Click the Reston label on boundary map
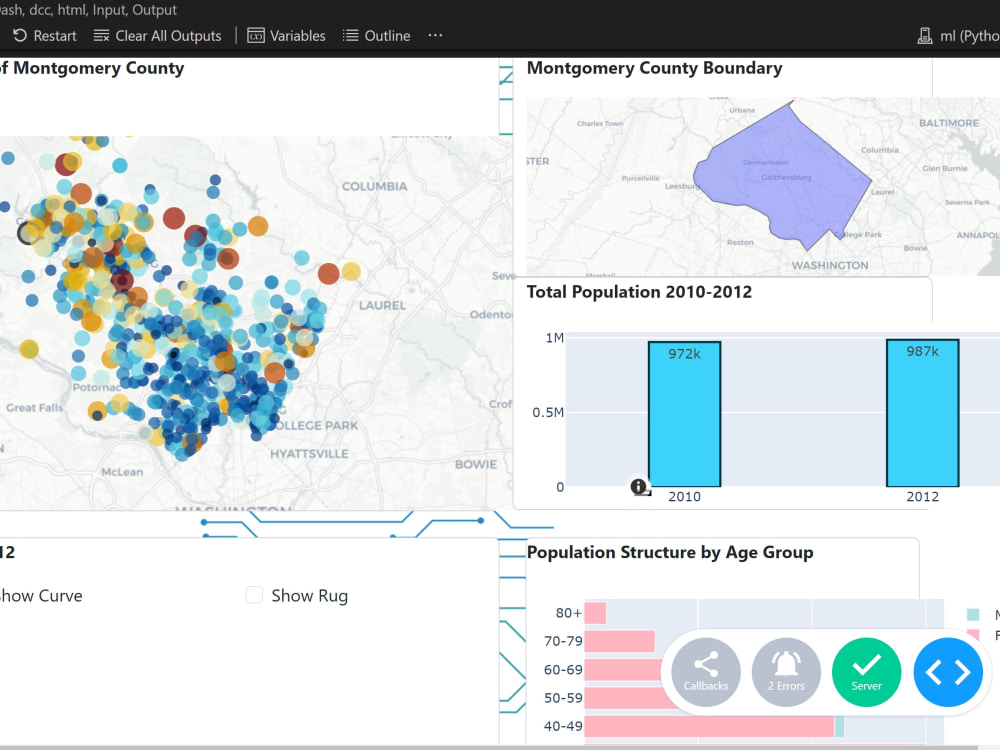Viewport: 1000px width, 750px height. click(x=740, y=242)
